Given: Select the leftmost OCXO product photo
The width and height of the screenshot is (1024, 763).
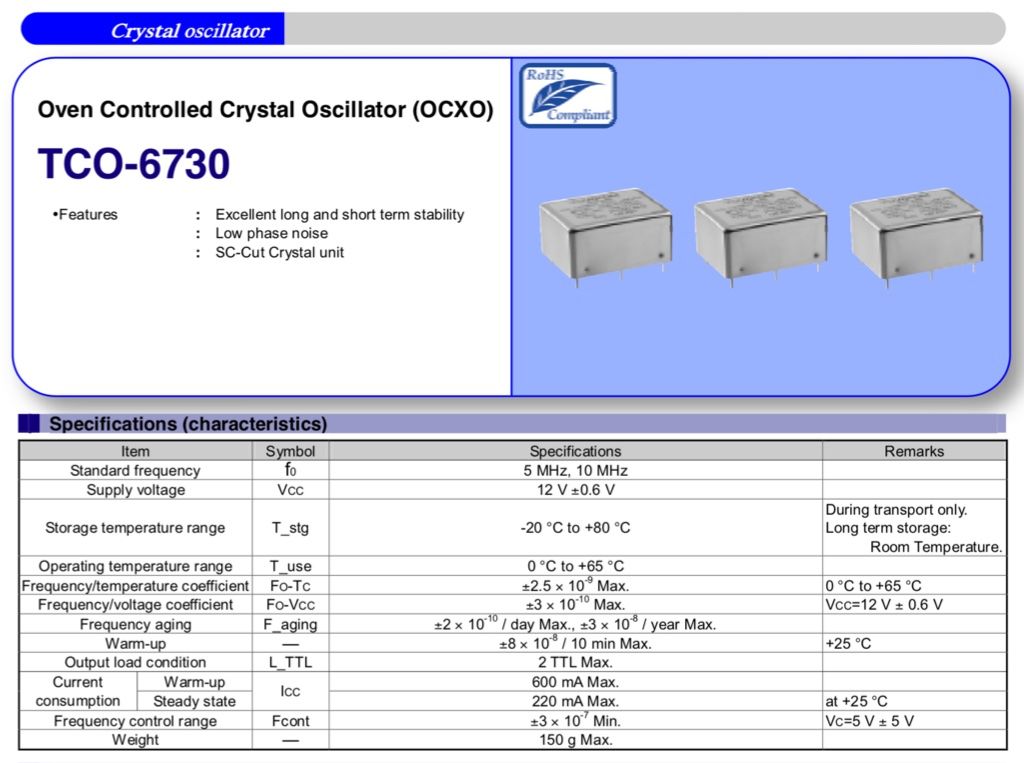Looking at the screenshot, I should tap(605, 236).
